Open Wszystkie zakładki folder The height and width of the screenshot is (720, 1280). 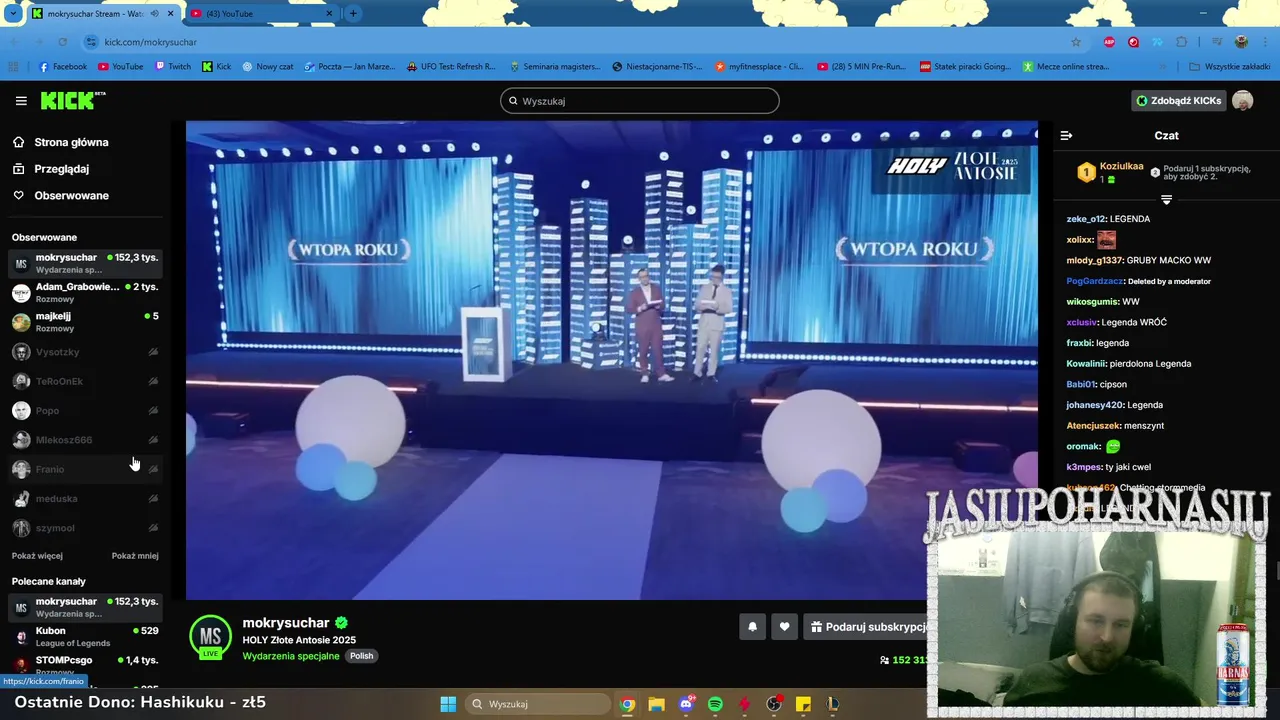point(1230,67)
